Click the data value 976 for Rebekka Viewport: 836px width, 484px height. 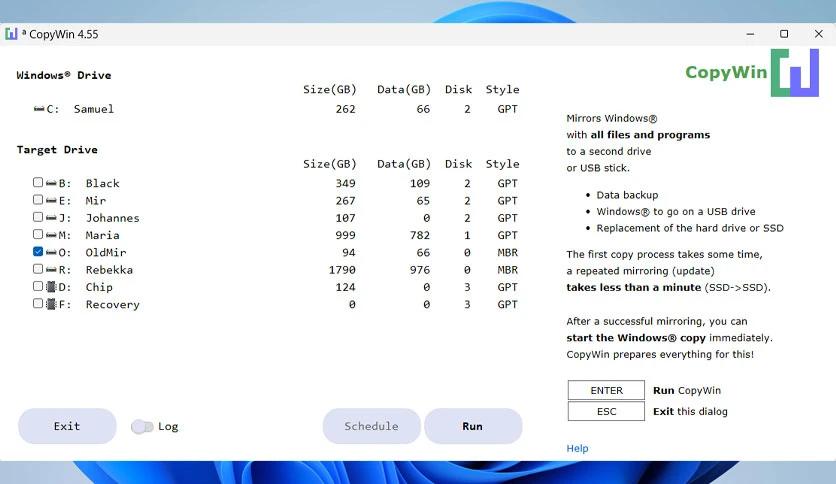(420, 270)
